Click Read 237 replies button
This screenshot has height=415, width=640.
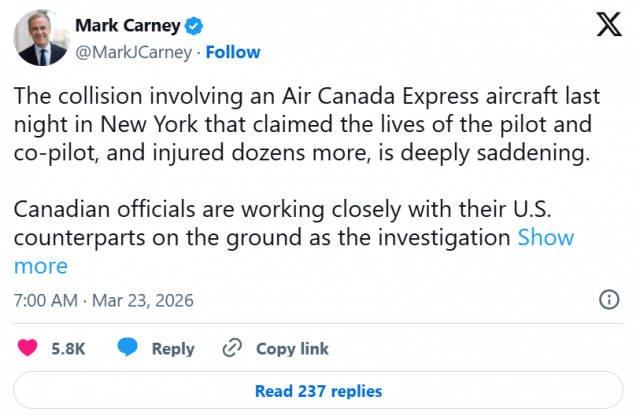(319, 391)
